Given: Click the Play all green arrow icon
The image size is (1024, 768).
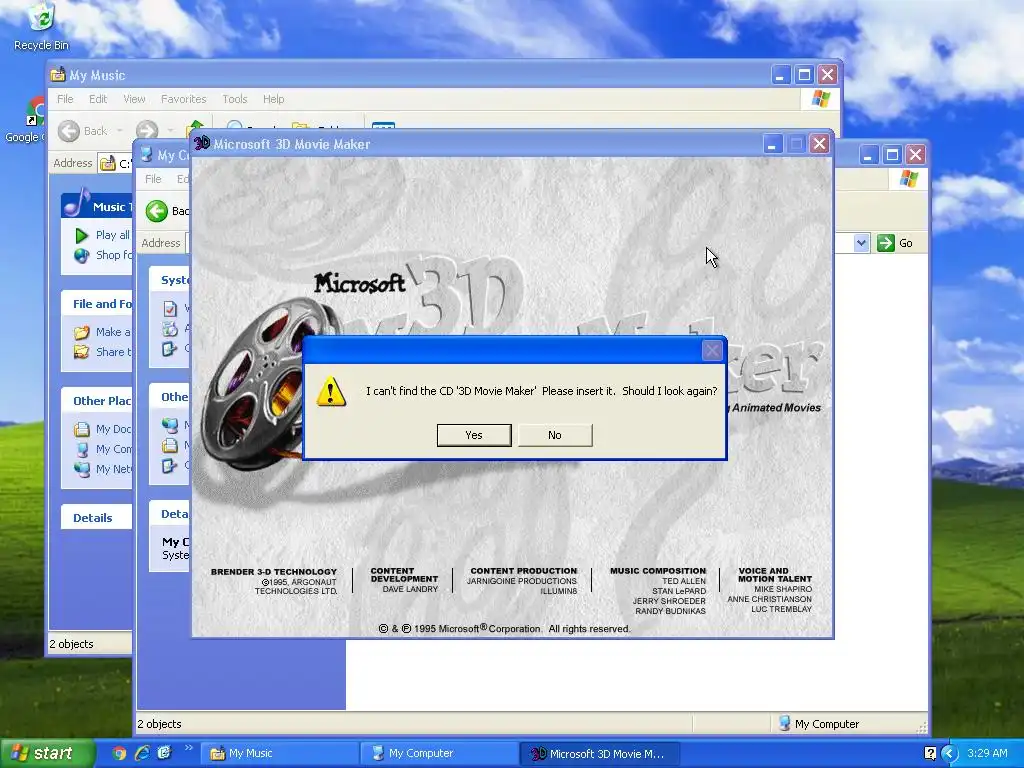Looking at the screenshot, I should point(82,235).
